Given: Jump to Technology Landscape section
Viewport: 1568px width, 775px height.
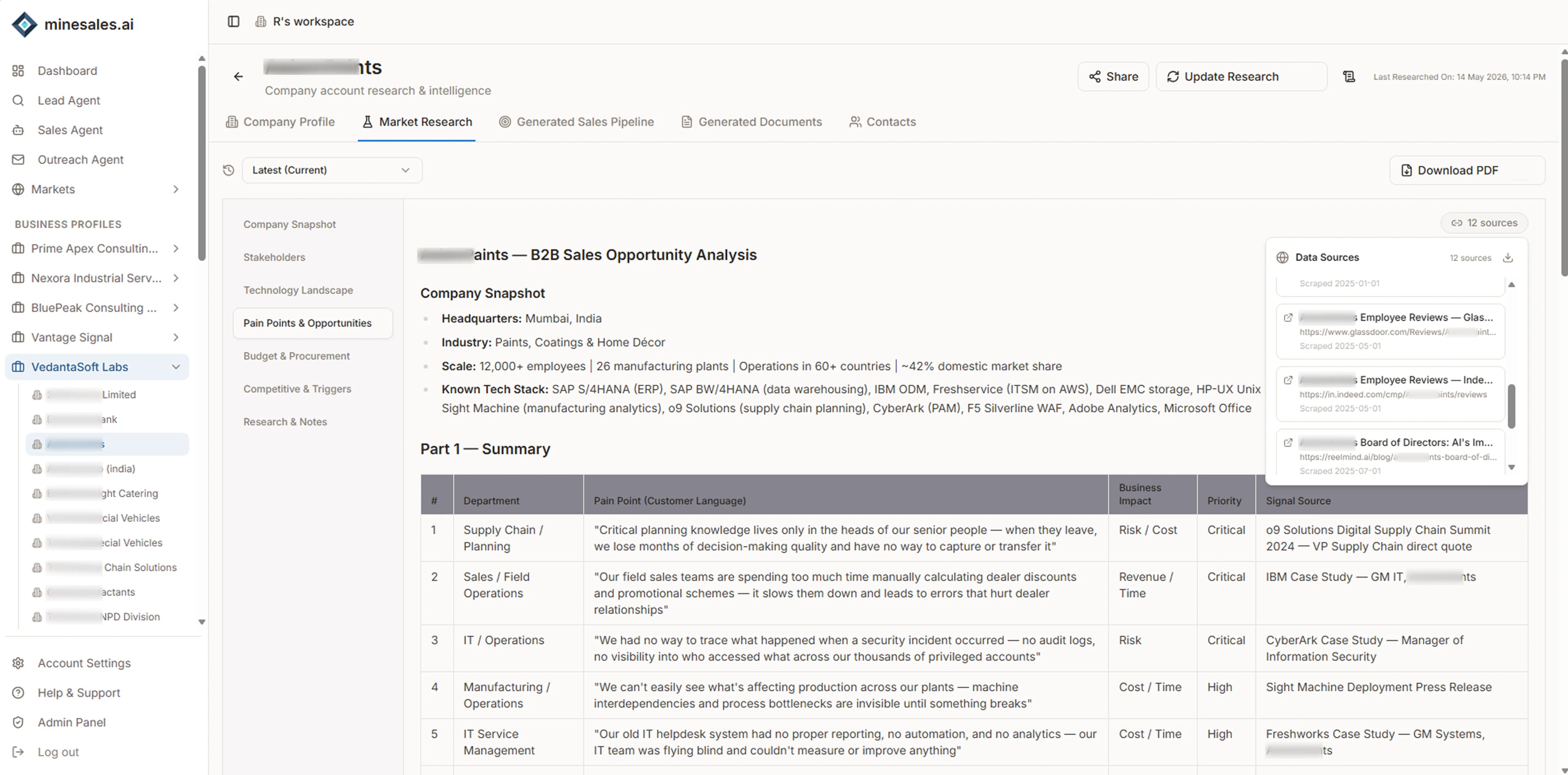Looking at the screenshot, I should [x=298, y=290].
